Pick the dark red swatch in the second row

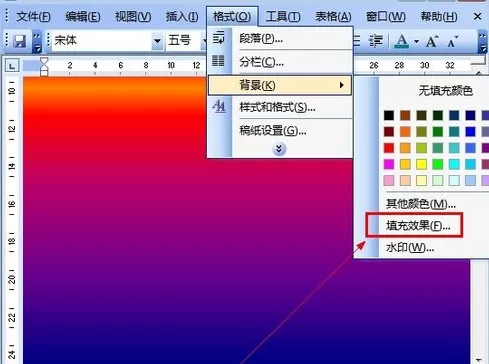[x=389, y=132]
